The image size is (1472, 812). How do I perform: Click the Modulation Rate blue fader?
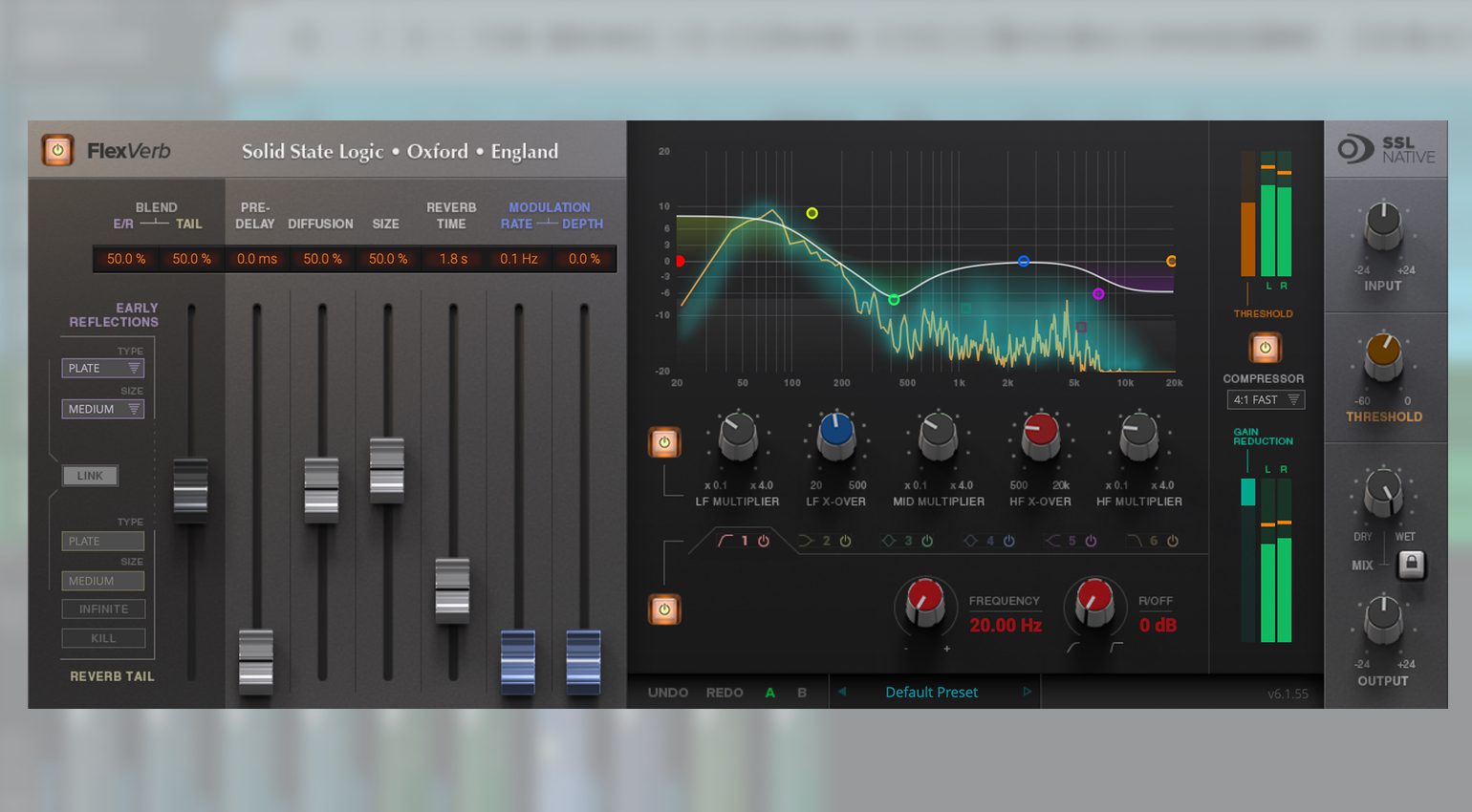click(518, 661)
